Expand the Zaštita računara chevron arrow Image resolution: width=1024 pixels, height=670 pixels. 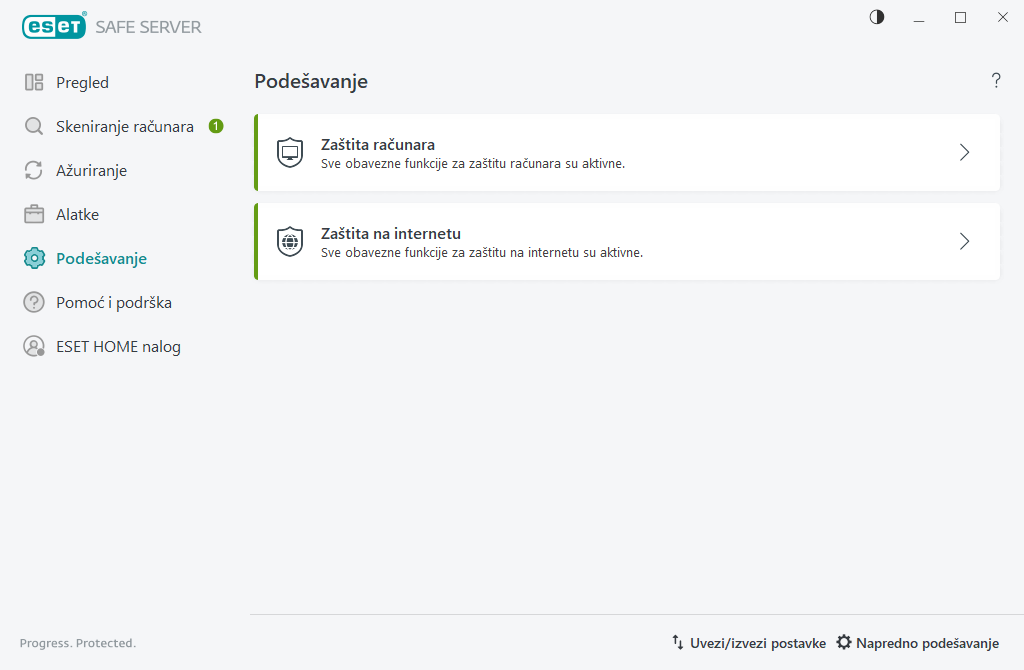pyautogui.click(x=964, y=152)
